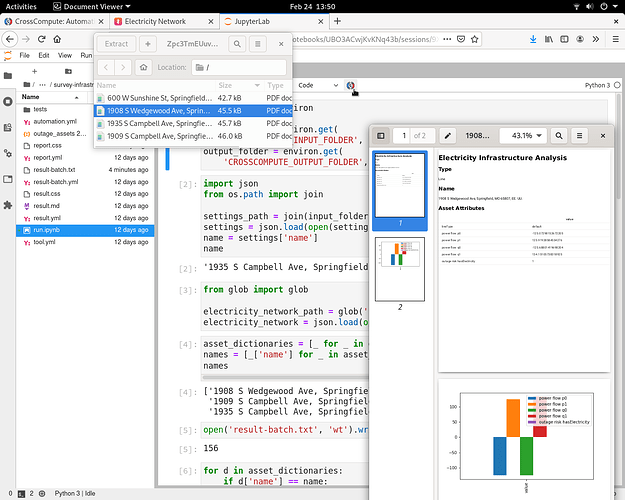Open the JupyterLab extension manager puzzle icon

click(x=8, y=205)
